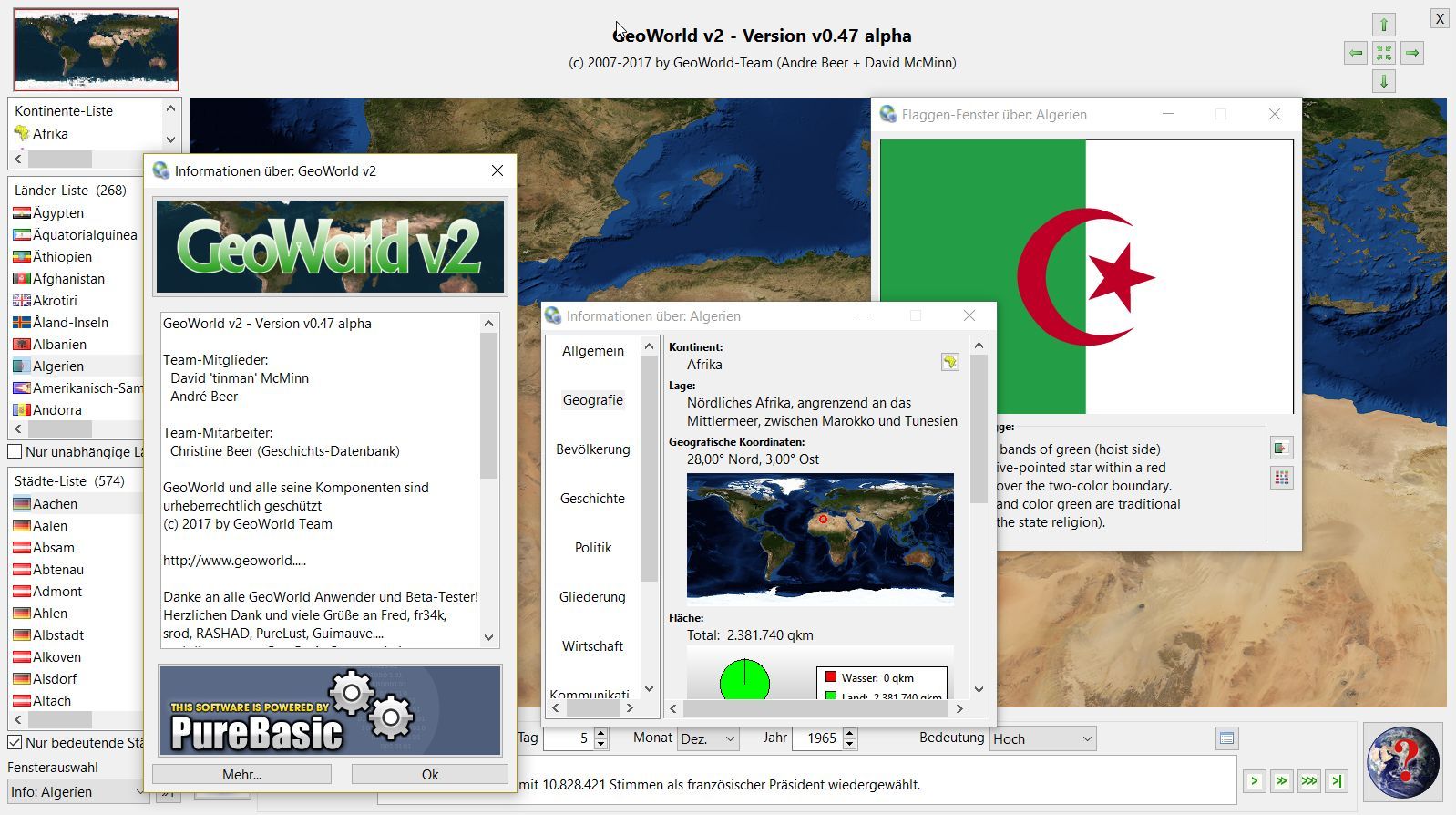Open Allgemein tab in Algerien info window
This screenshot has height=815, width=1456.
(x=593, y=351)
